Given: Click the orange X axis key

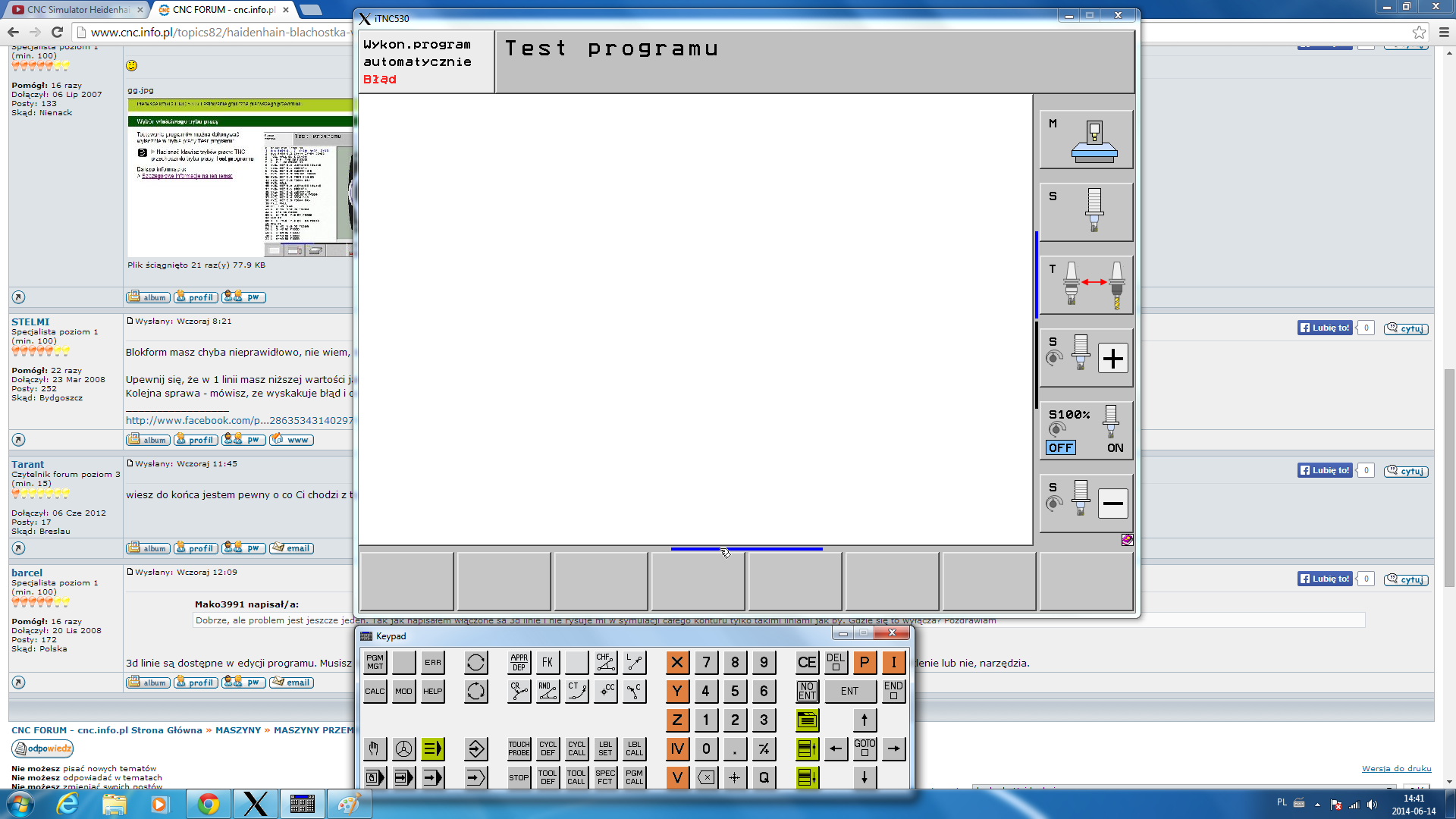Looking at the screenshot, I should [677, 662].
